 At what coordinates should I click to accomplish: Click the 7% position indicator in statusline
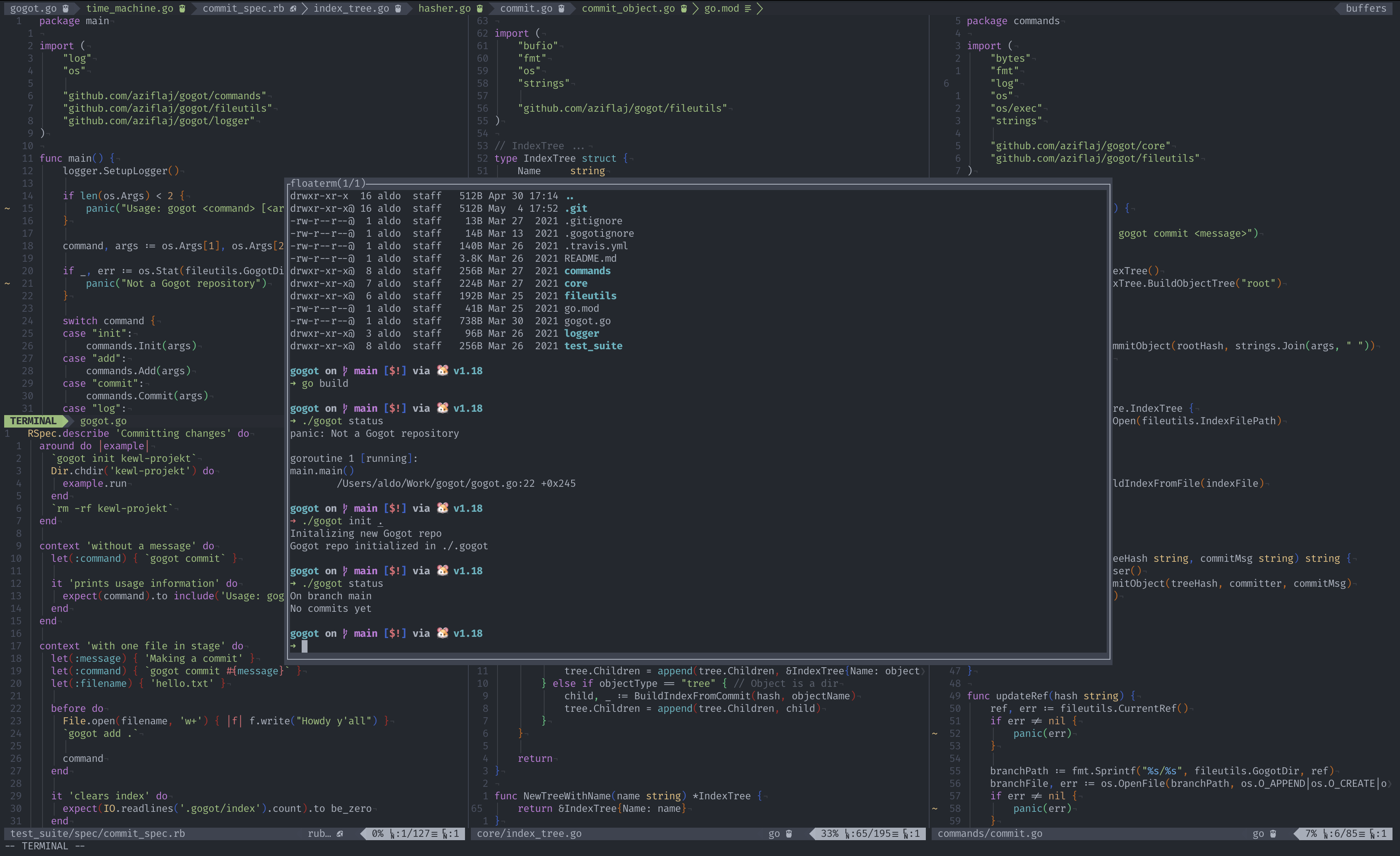[1311, 833]
